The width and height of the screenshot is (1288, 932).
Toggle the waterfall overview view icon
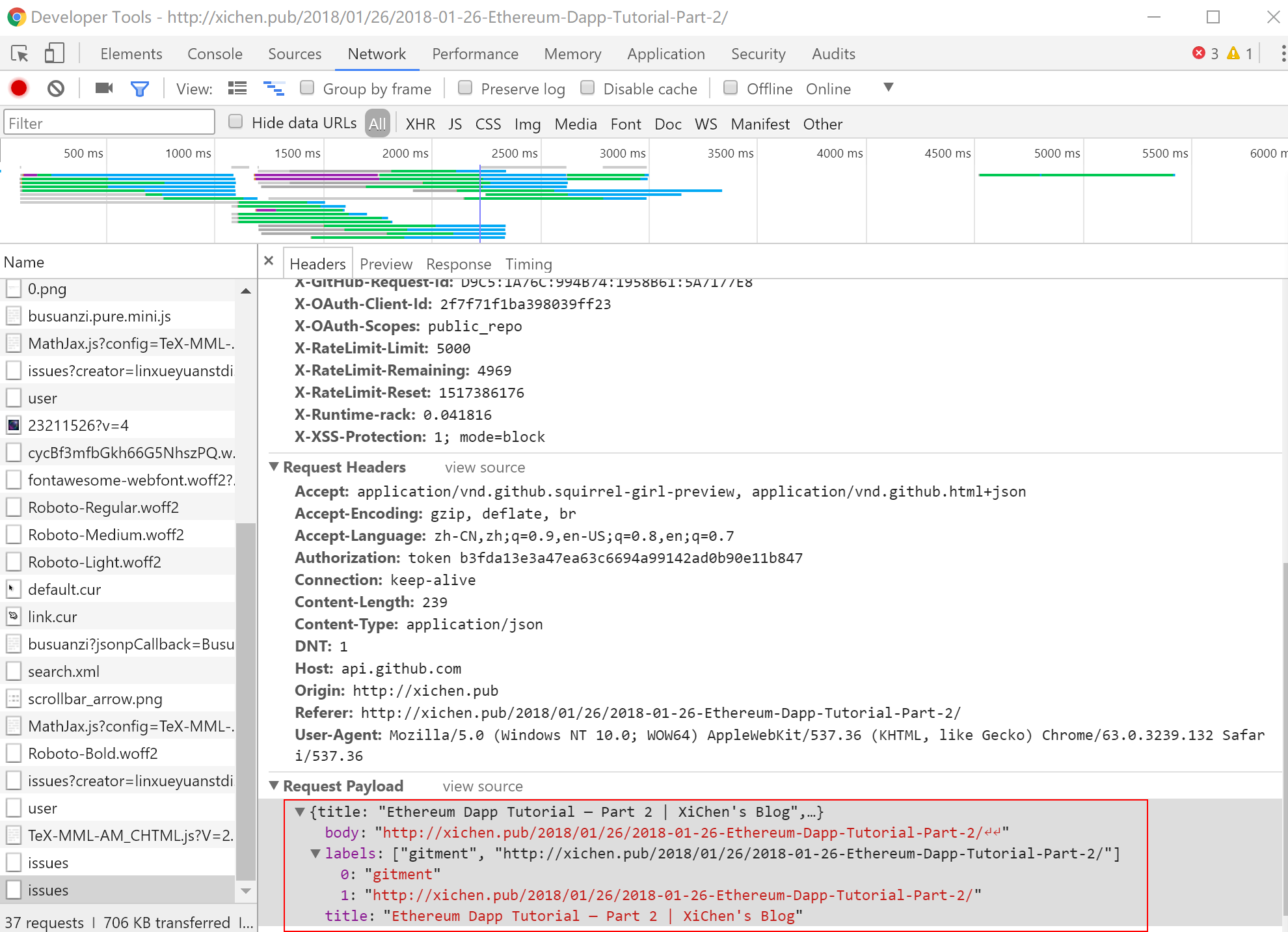274,88
